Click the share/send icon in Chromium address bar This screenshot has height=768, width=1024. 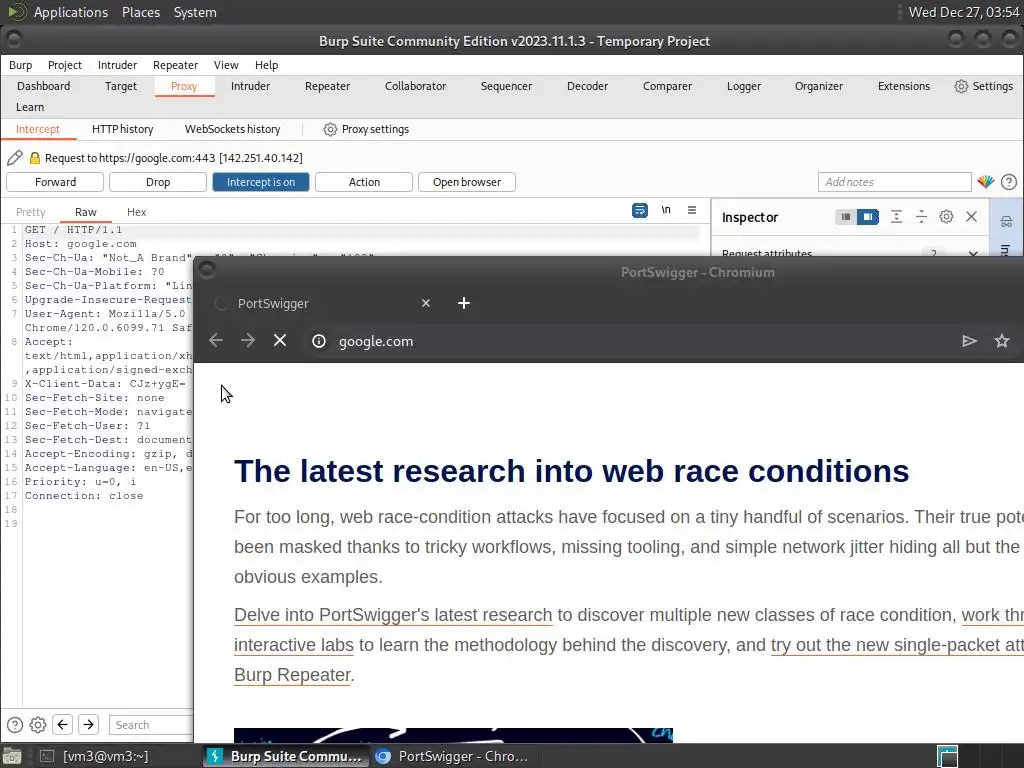969,340
